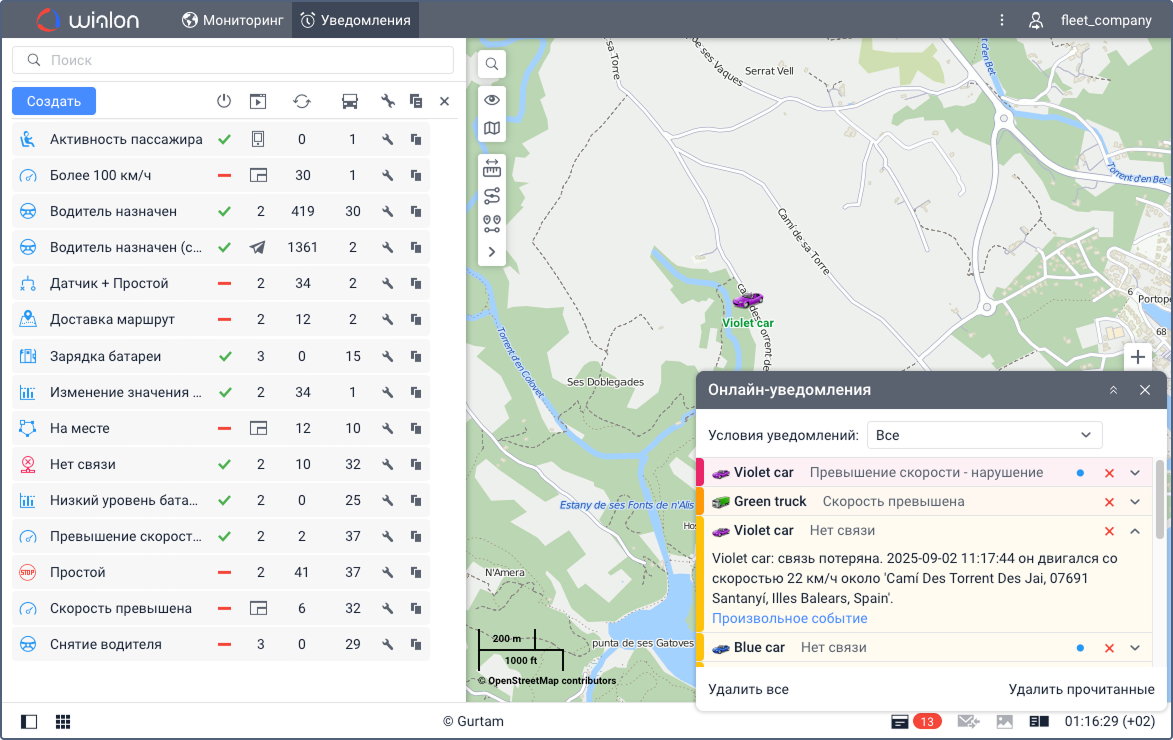Copy the 'Простой' notification
1173x740 pixels.
point(416,572)
